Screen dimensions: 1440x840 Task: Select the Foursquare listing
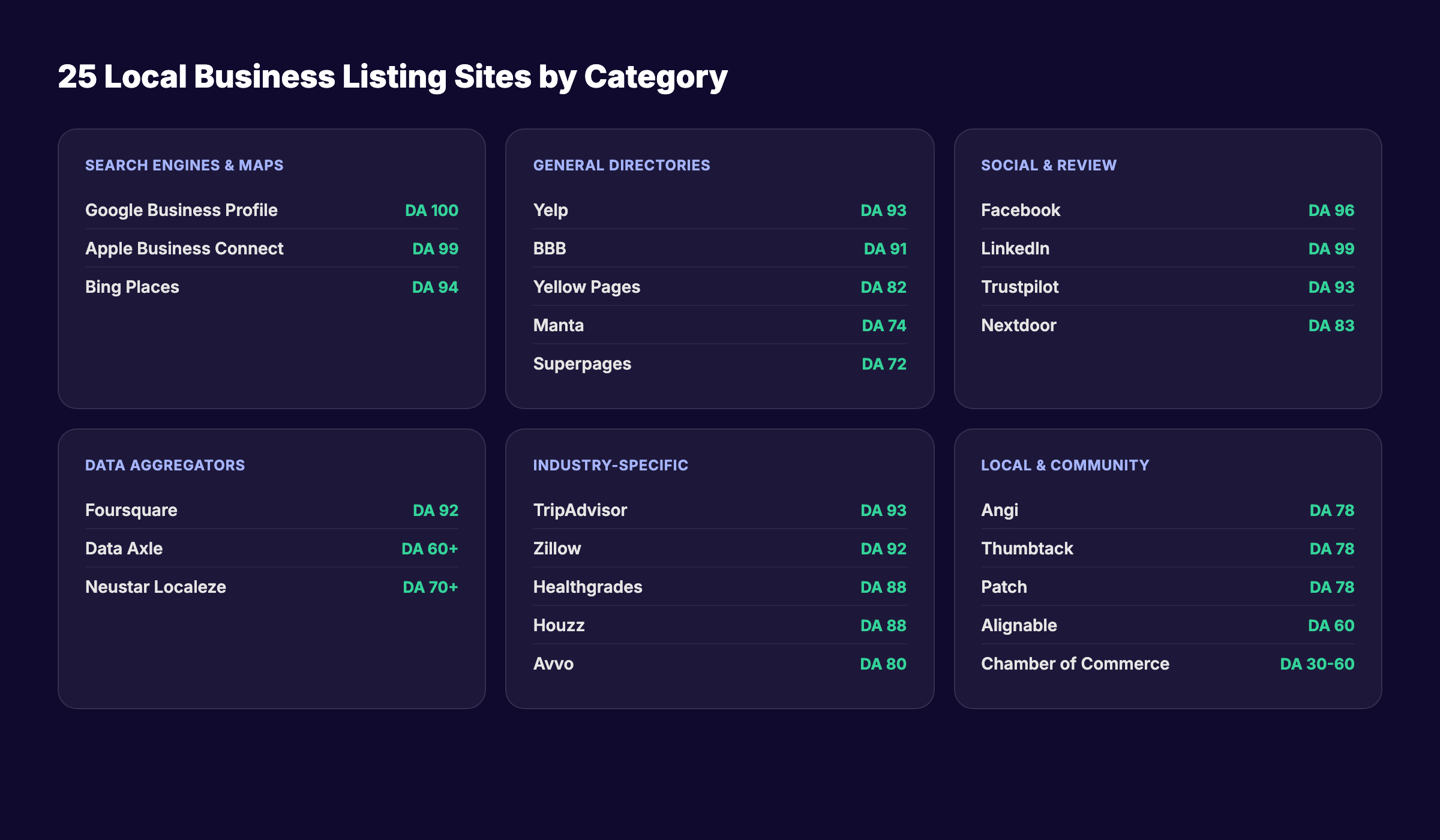131,509
